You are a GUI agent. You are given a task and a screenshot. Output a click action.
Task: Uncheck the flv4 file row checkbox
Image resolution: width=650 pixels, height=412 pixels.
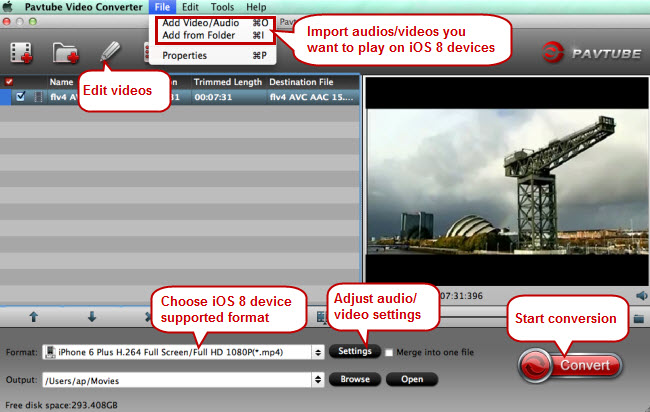[20, 97]
